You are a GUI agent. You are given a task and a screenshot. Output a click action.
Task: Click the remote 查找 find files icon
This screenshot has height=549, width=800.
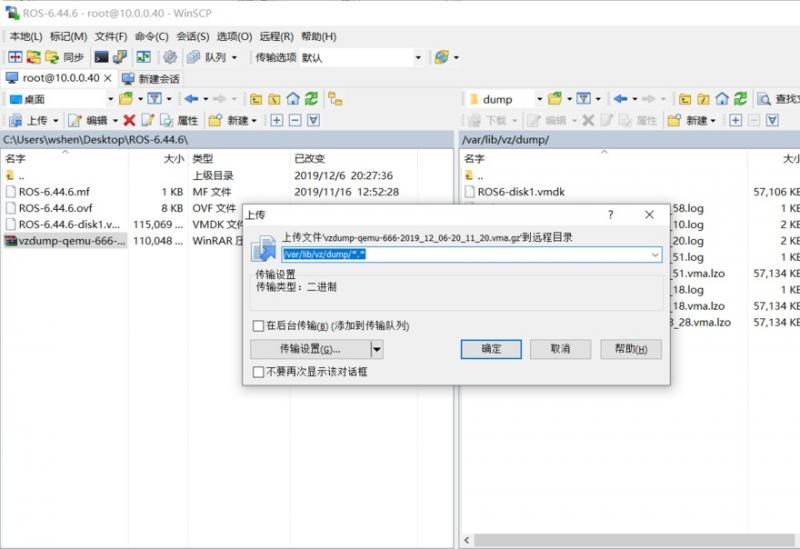click(x=764, y=99)
